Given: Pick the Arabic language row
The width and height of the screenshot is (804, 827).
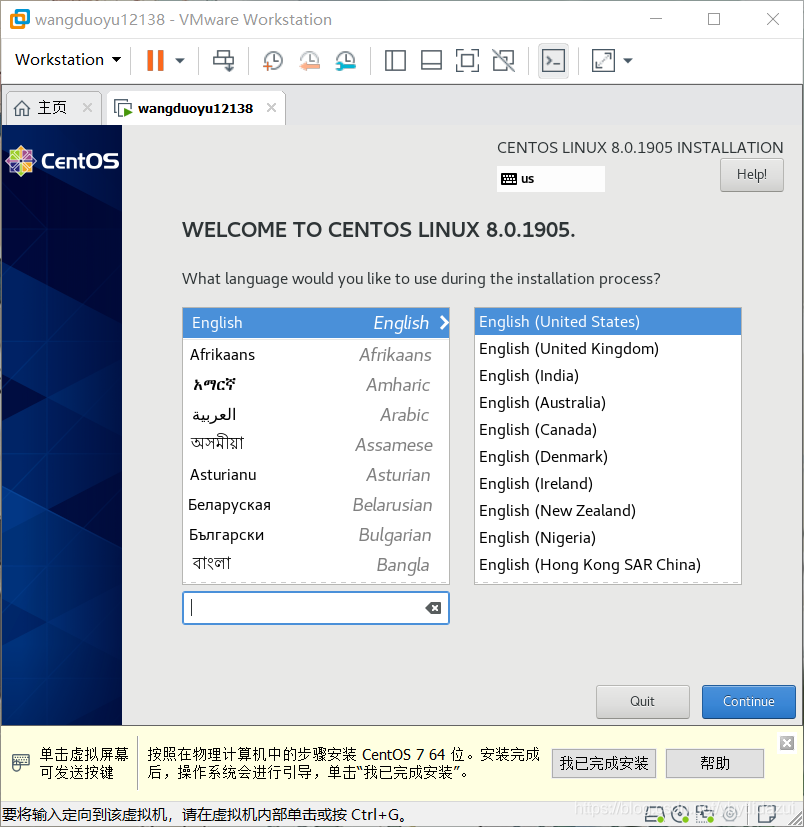Looking at the screenshot, I should (x=316, y=415).
